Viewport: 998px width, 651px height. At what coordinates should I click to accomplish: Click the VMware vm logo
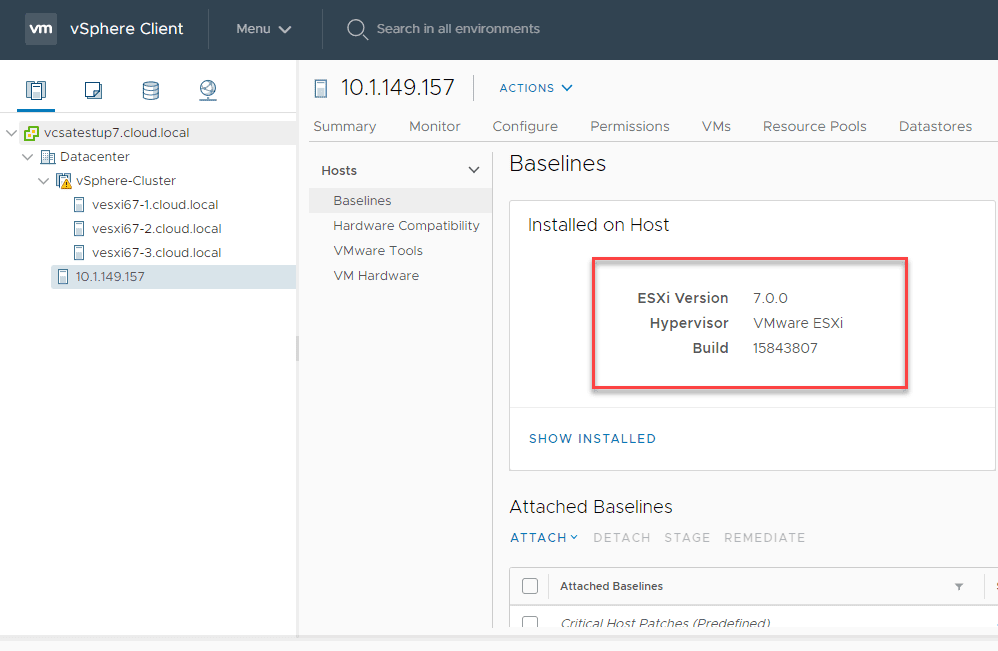point(41,29)
